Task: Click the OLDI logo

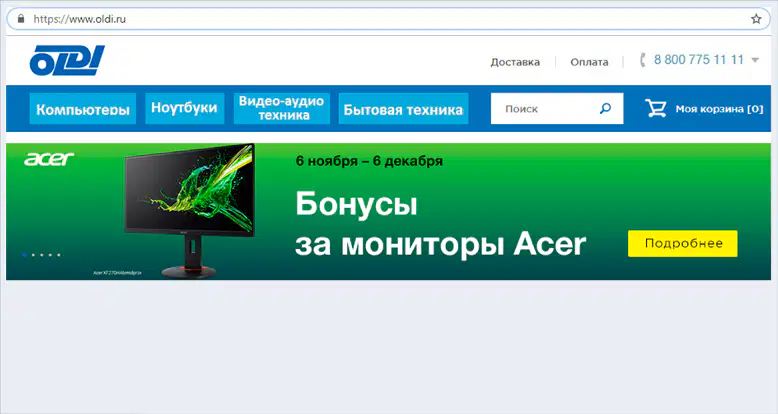Action: (67, 61)
